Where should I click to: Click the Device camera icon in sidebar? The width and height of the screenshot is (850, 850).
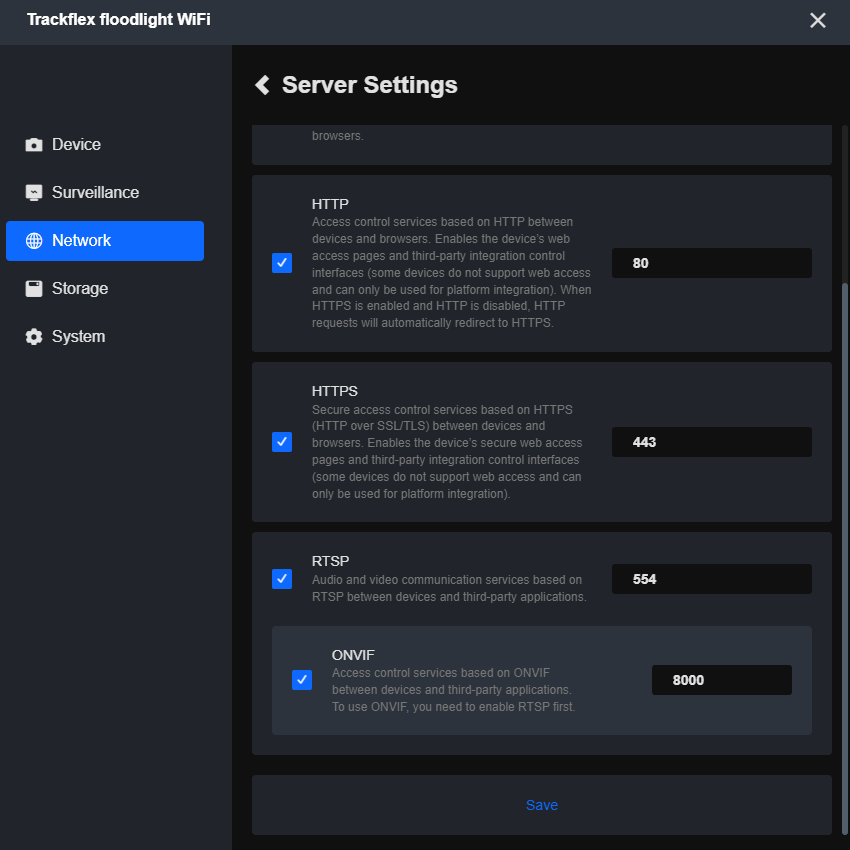tap(34, 145)
